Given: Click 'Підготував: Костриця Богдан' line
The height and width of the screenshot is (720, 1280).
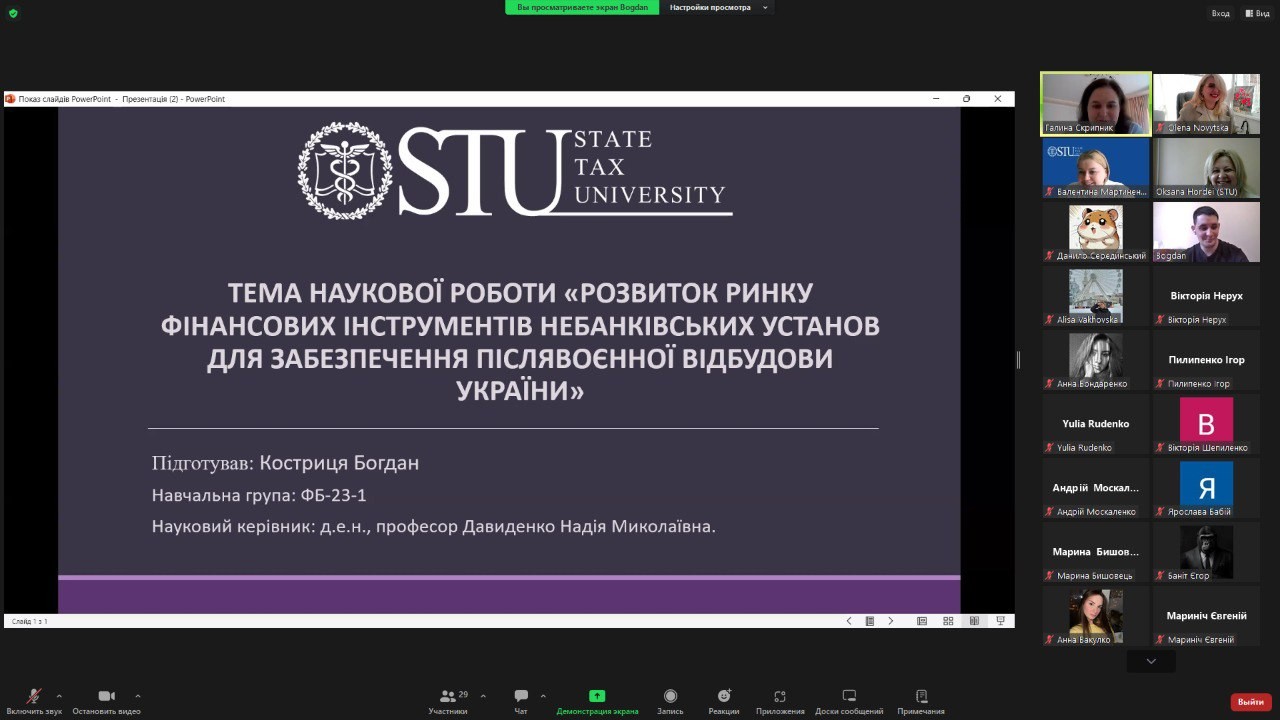Looking at the screenshot, I should (x=285, y=463).
